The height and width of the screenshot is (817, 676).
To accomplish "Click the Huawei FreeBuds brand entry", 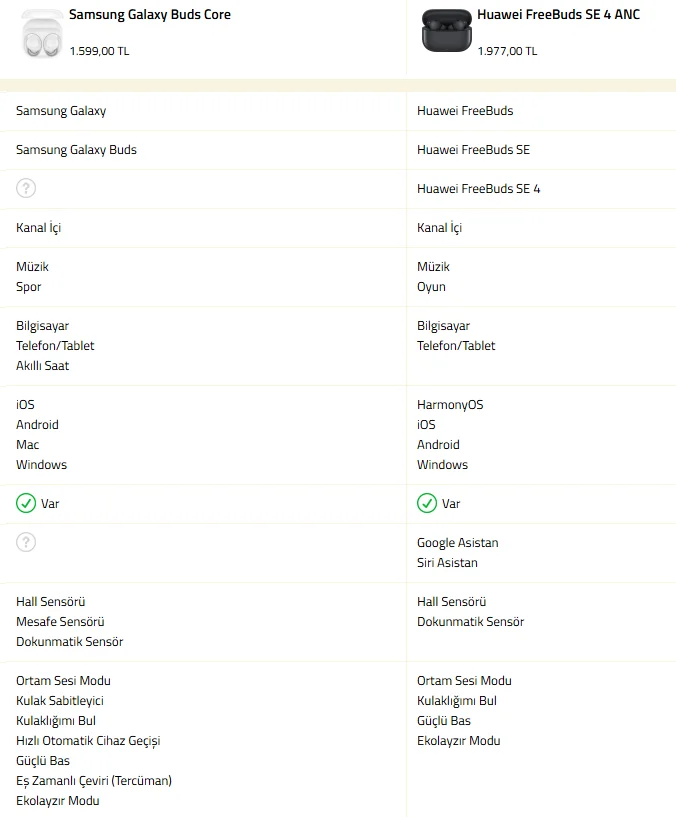I will point(465,111).
